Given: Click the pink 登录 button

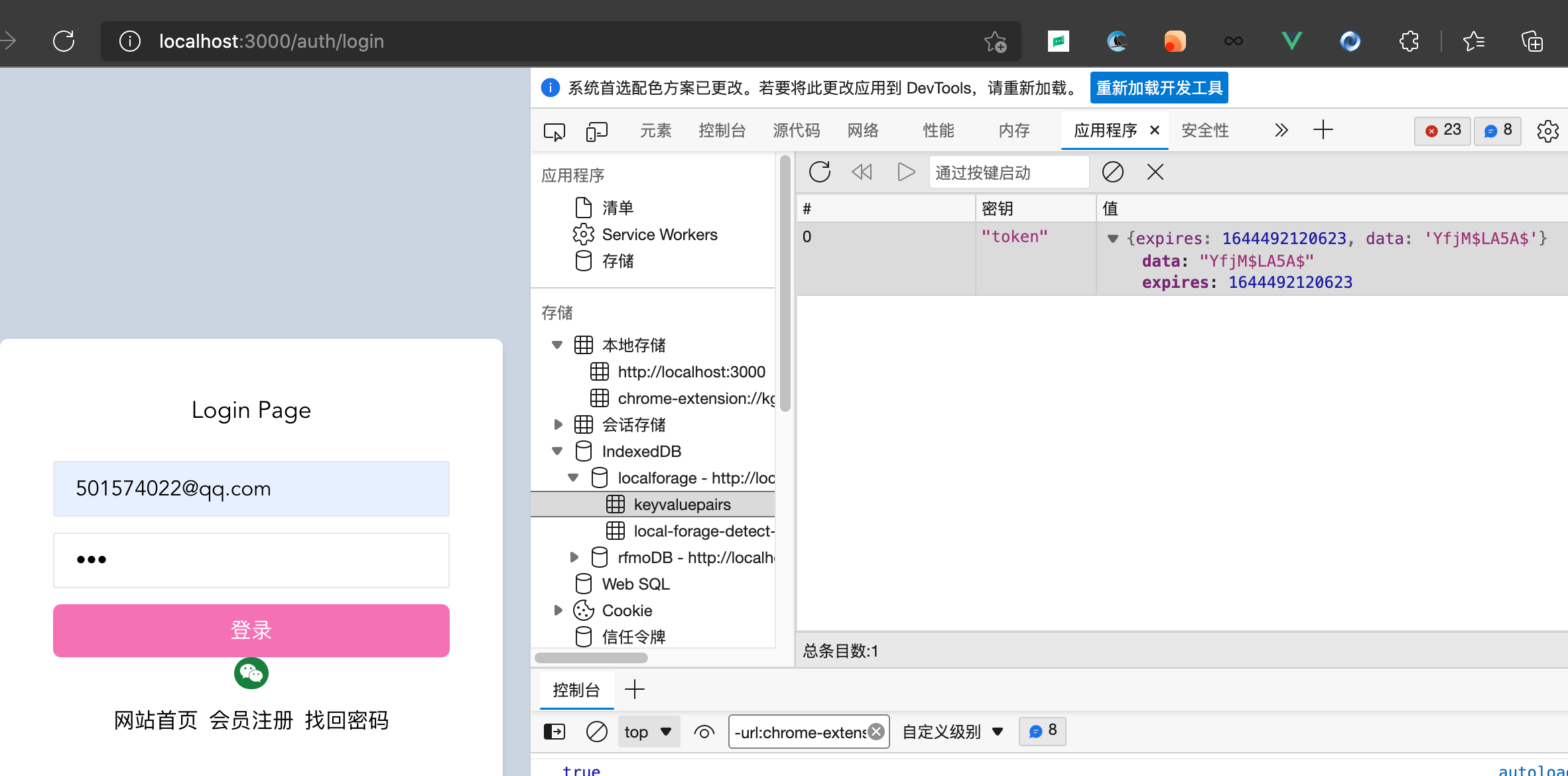Looking at the screenshot, I should point(251,630).
